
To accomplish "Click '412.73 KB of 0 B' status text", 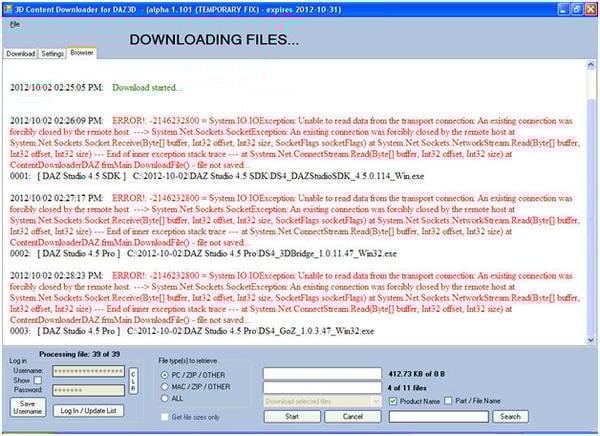I will pyautogui.click(x=416, y=374).
